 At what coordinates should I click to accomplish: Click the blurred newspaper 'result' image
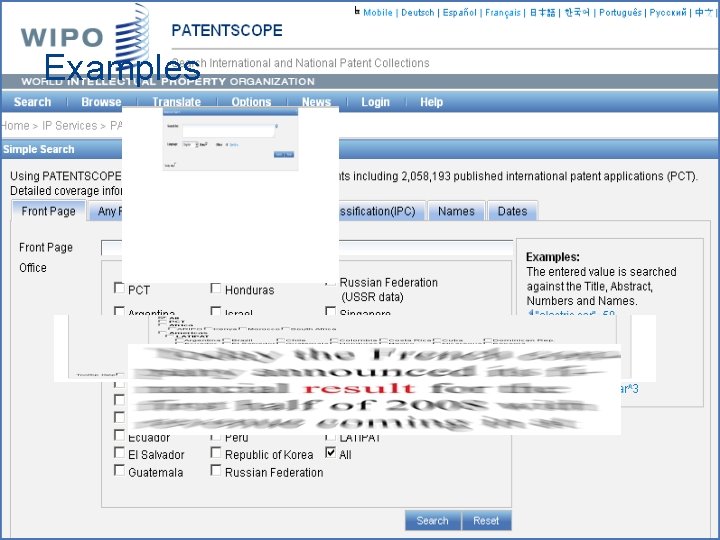click(374, 389)
